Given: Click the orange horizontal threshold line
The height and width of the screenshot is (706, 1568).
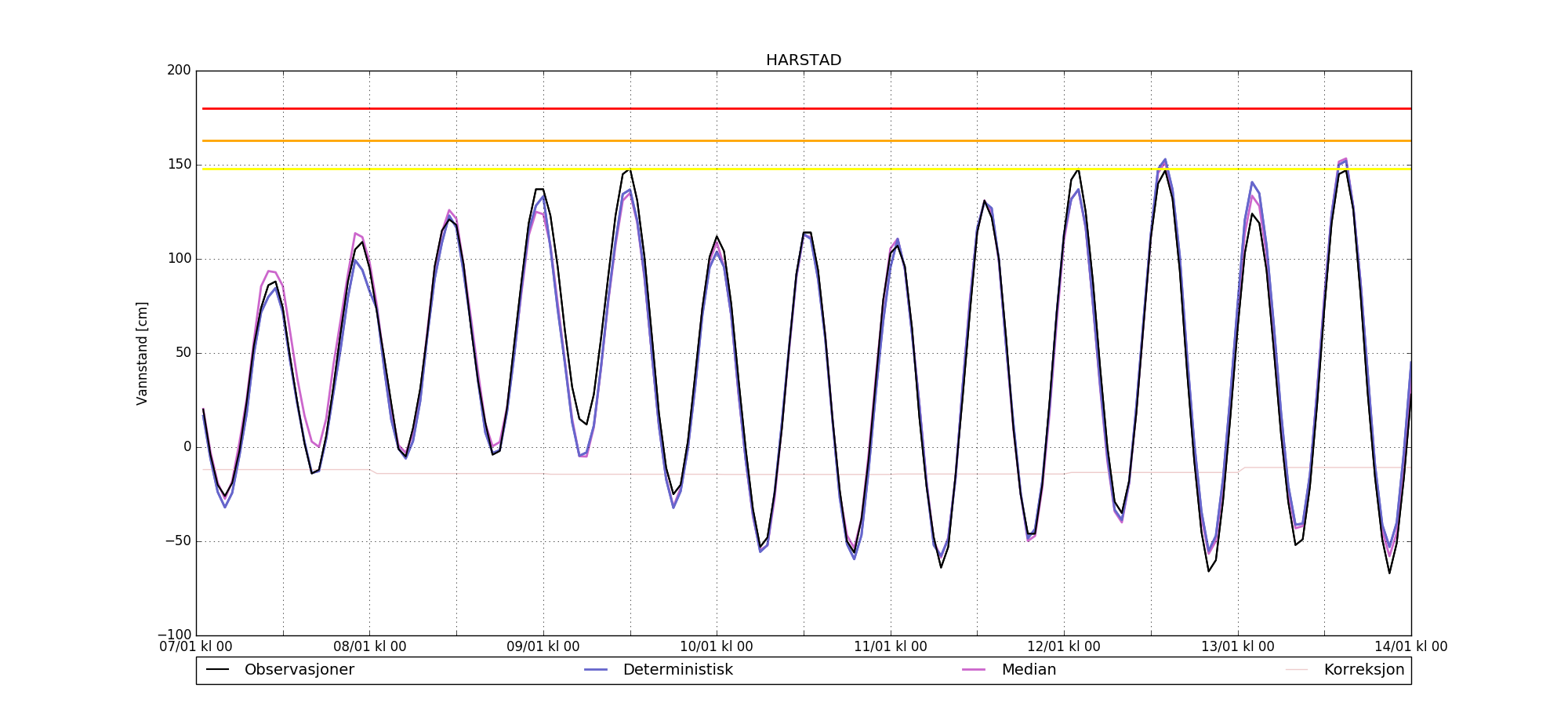Looking at the screenshot, I should (784, 141).
